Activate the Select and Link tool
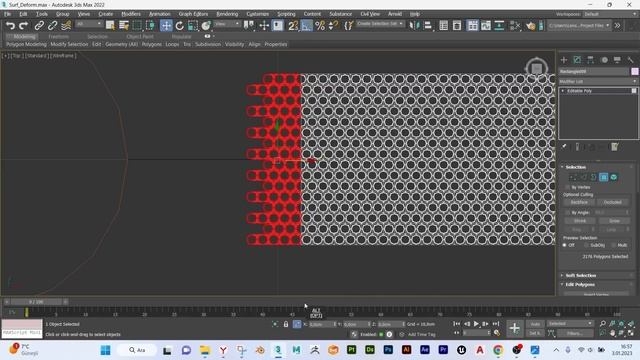The width and height of the screenshot is (640, 360). (x=39, y=26)
